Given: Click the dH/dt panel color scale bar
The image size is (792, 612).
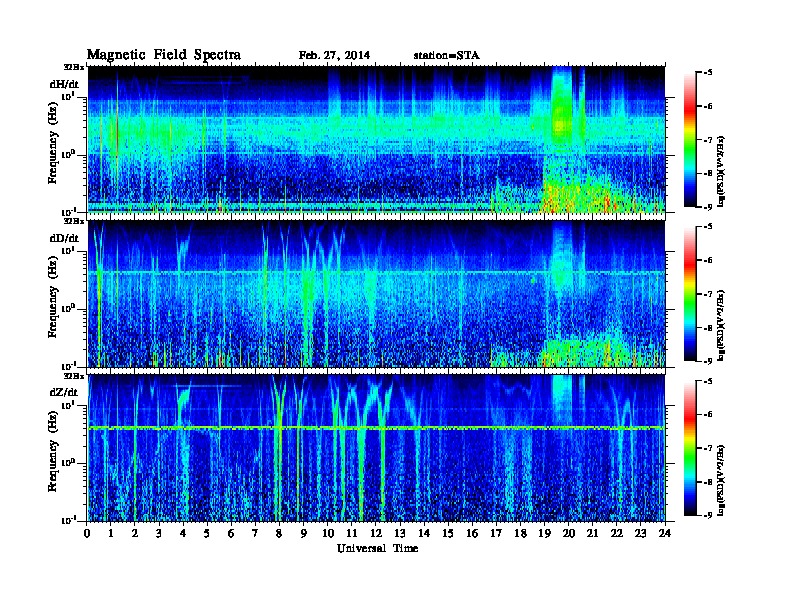Looking at the screenshot, I should (x=690, y=140).
